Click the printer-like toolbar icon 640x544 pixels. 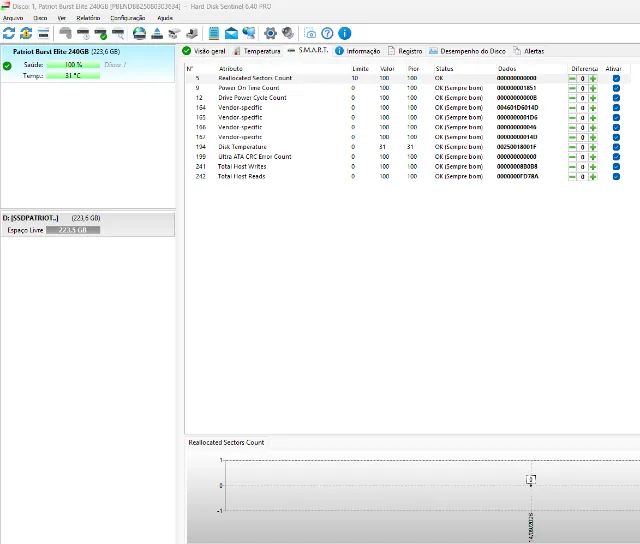(192, 33)
